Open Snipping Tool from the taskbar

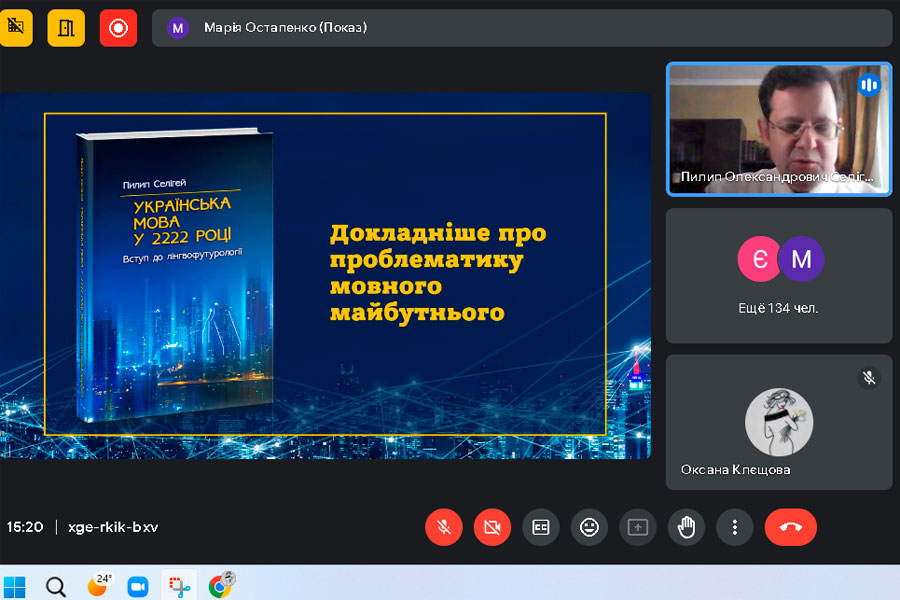pyautogui.click(x=179, y=586)
